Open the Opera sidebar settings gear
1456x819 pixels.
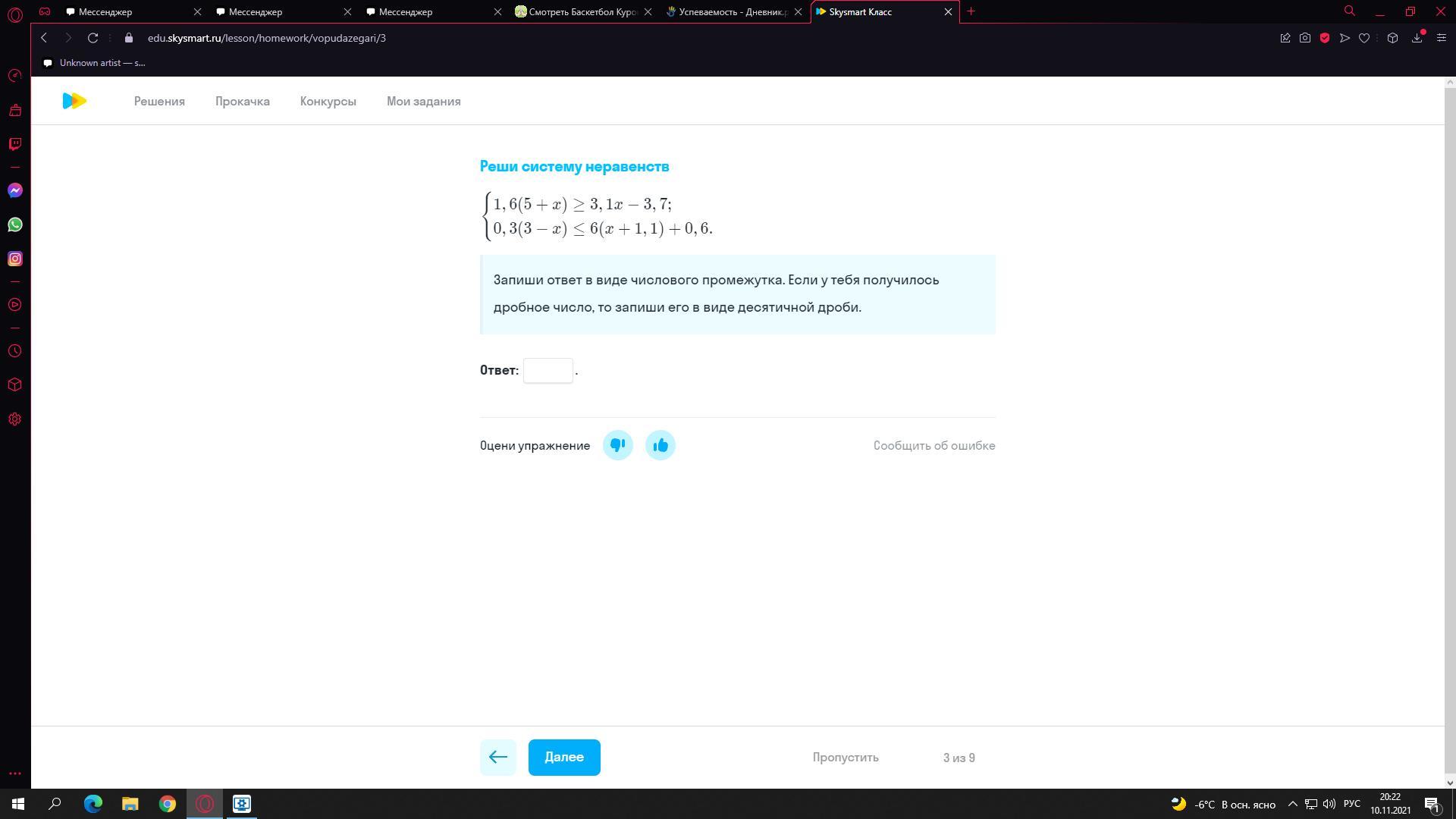coord(15,419)
